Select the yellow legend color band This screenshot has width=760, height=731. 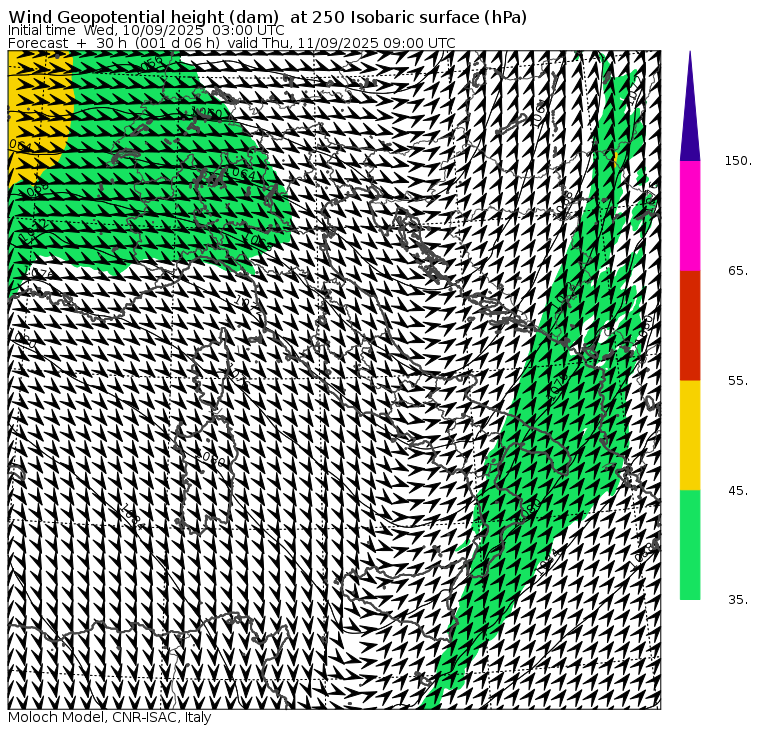[690, 435]
